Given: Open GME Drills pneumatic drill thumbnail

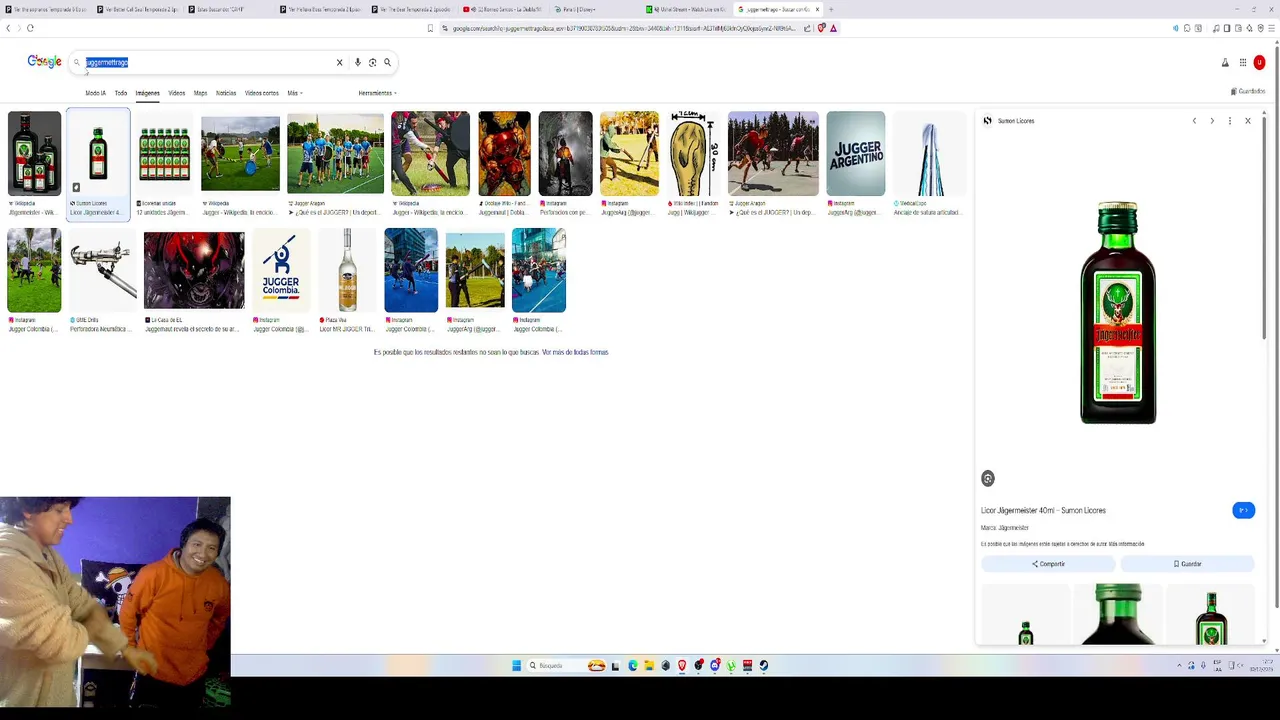Looking at the screenshot, I should click(102, 270).
